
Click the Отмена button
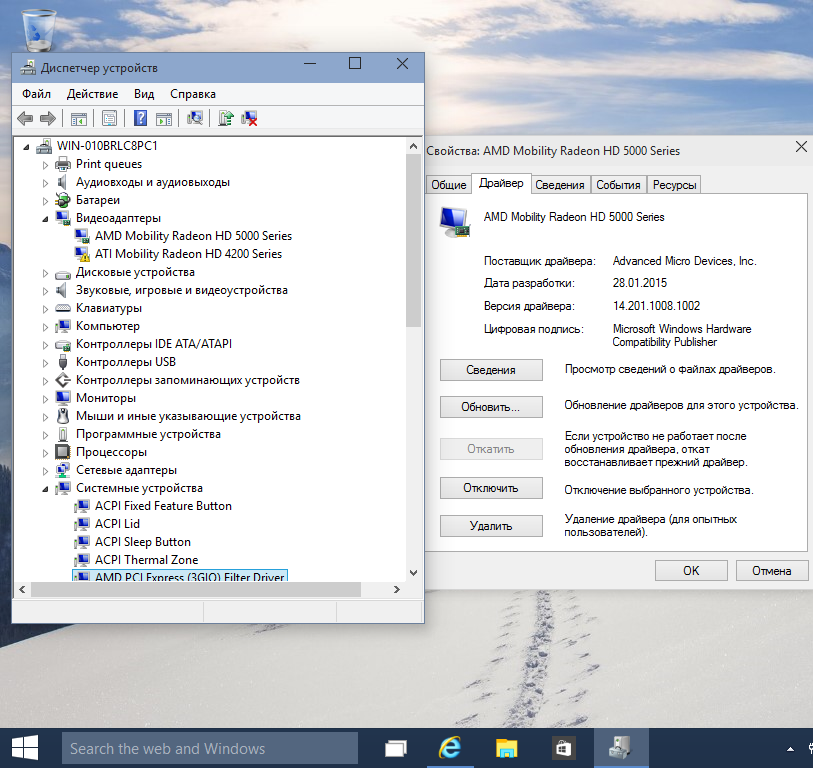tap(772, 571)
